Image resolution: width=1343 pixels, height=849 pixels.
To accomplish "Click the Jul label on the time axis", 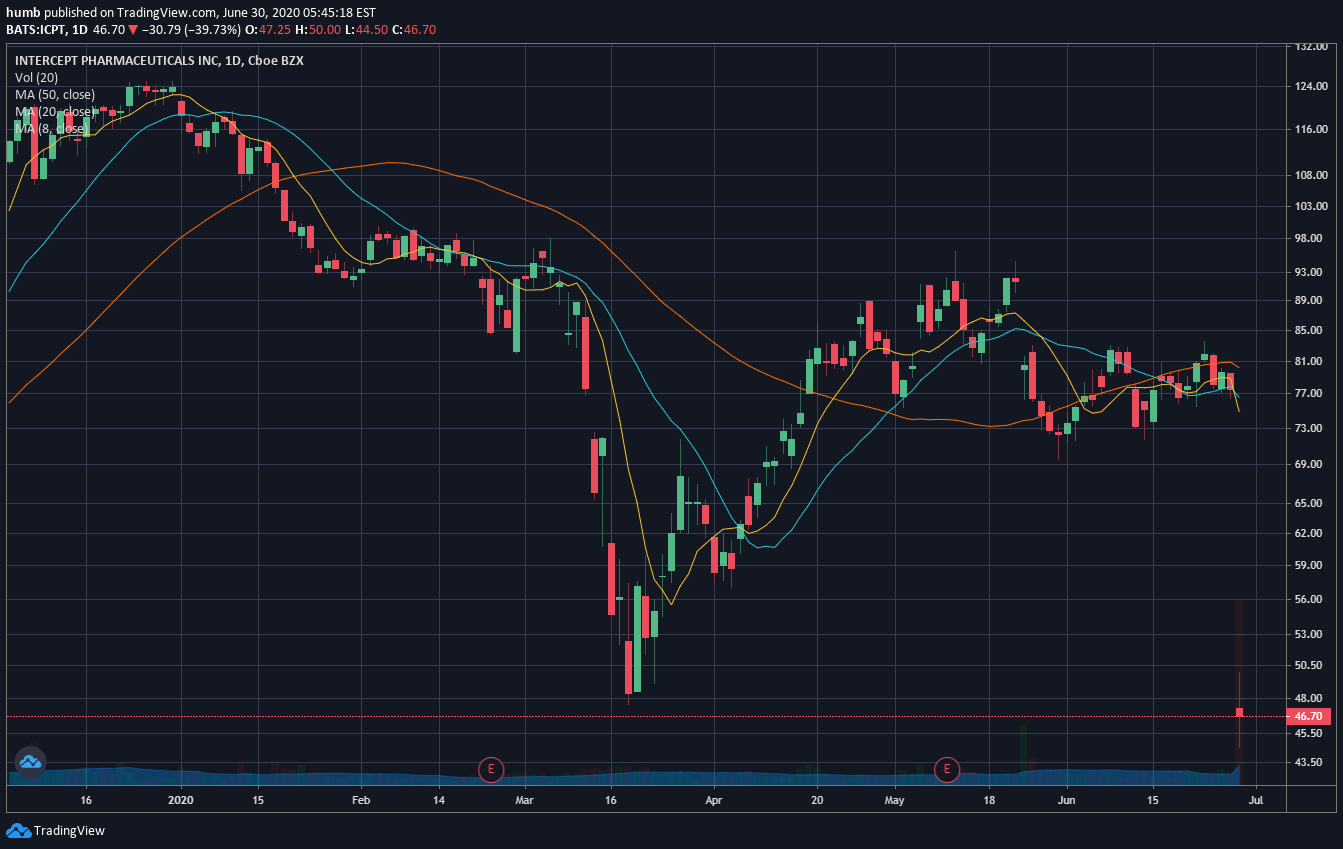I will (x=1257, y=800).
